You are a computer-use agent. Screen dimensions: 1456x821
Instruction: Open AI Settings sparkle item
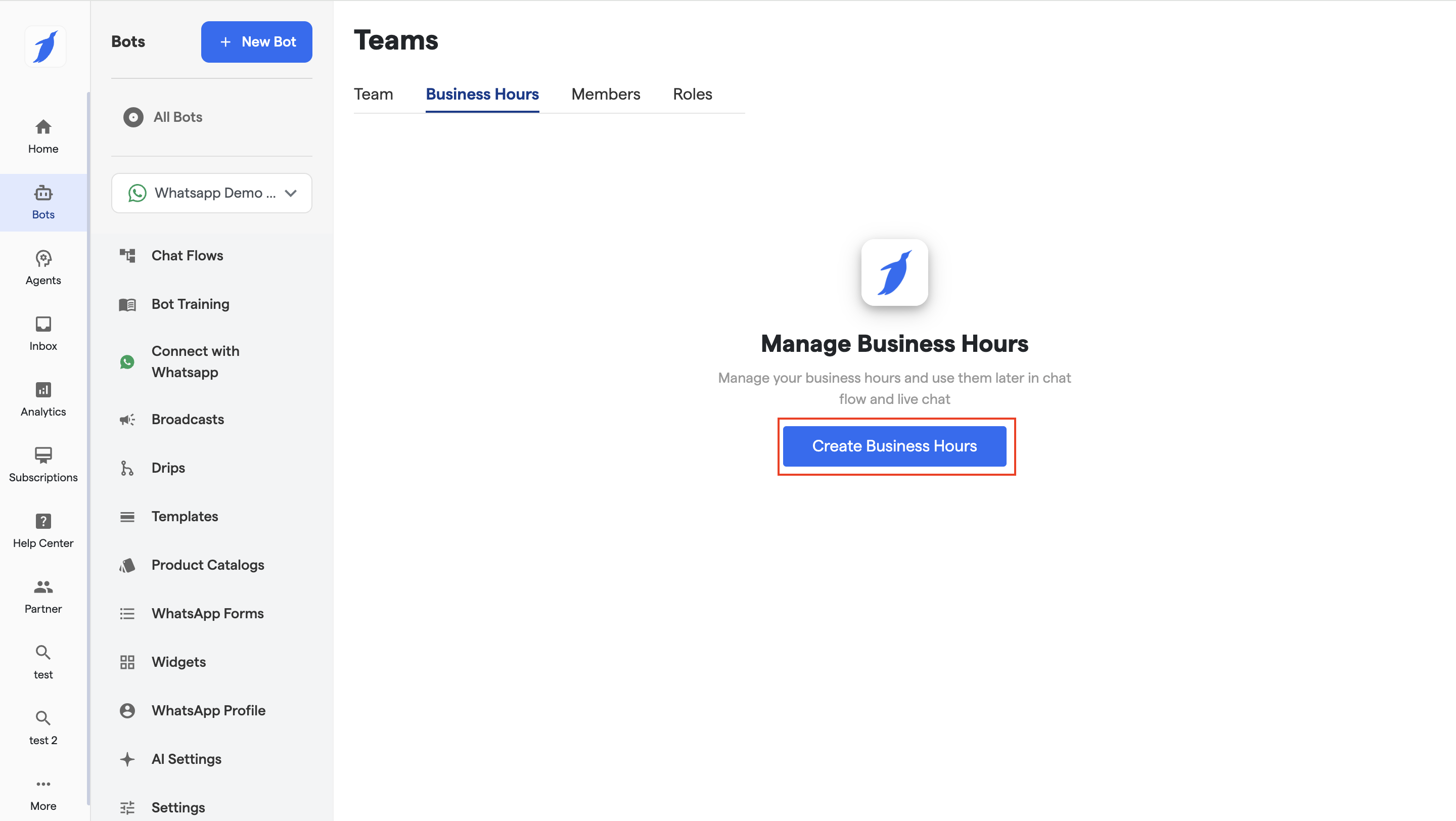pos(186,759)
